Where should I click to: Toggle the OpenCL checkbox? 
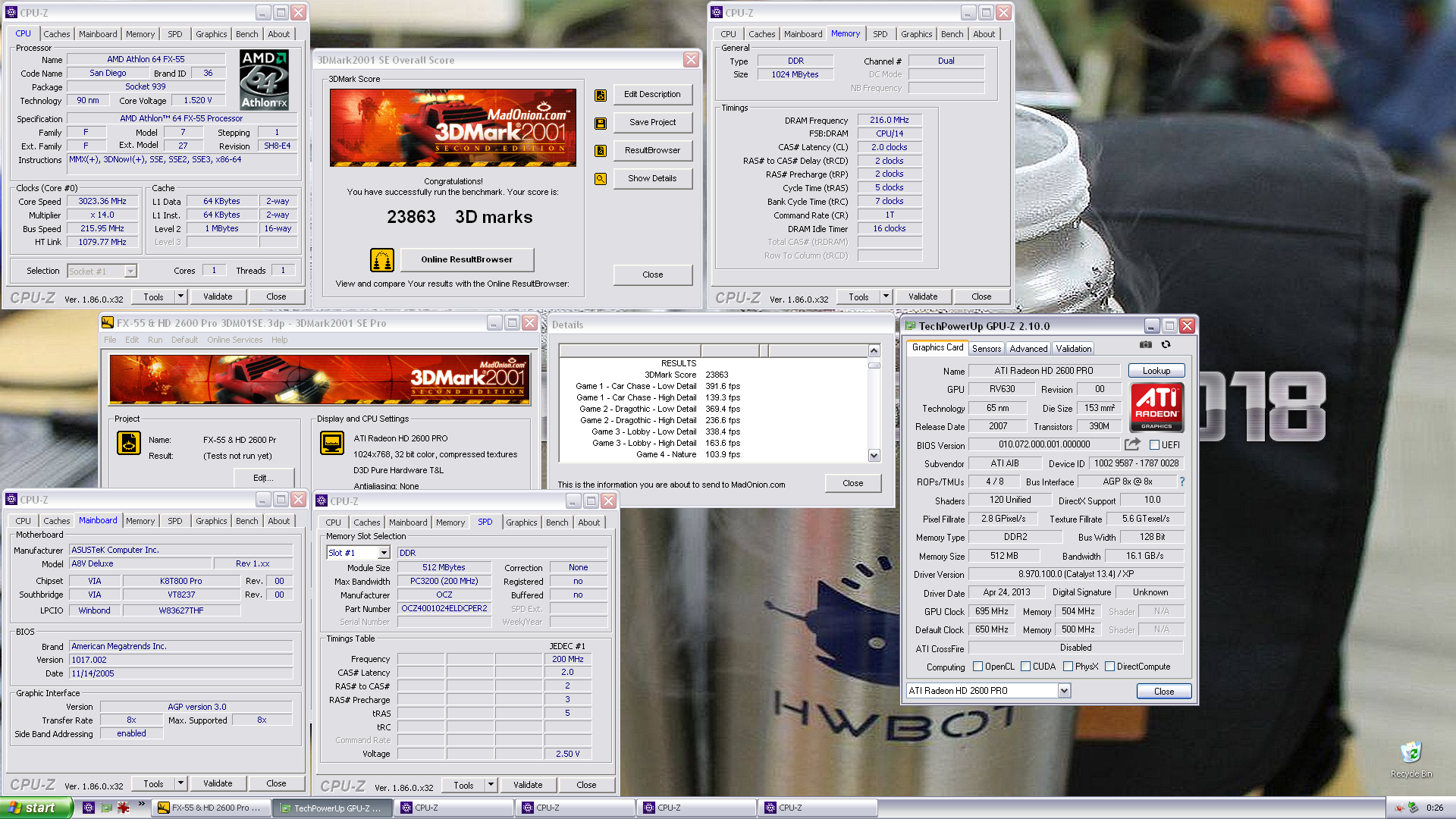(x=977, y=667)
